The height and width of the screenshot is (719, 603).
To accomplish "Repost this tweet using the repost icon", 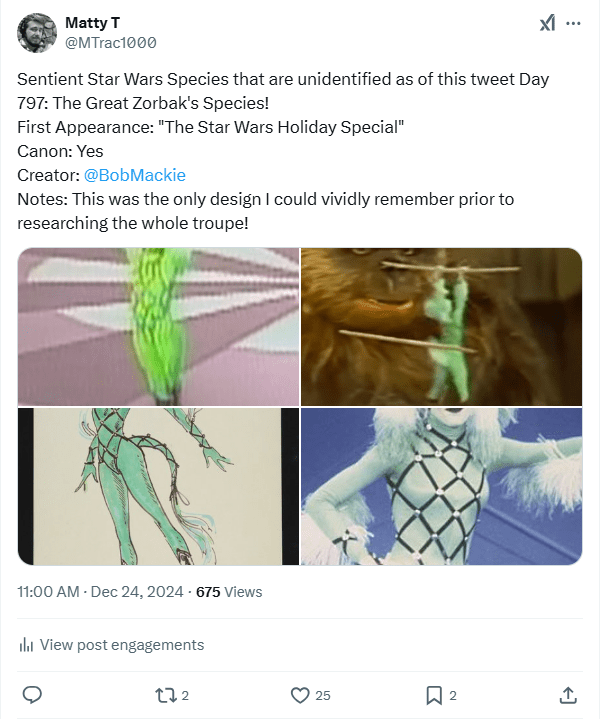I will (x=164, y=694).
